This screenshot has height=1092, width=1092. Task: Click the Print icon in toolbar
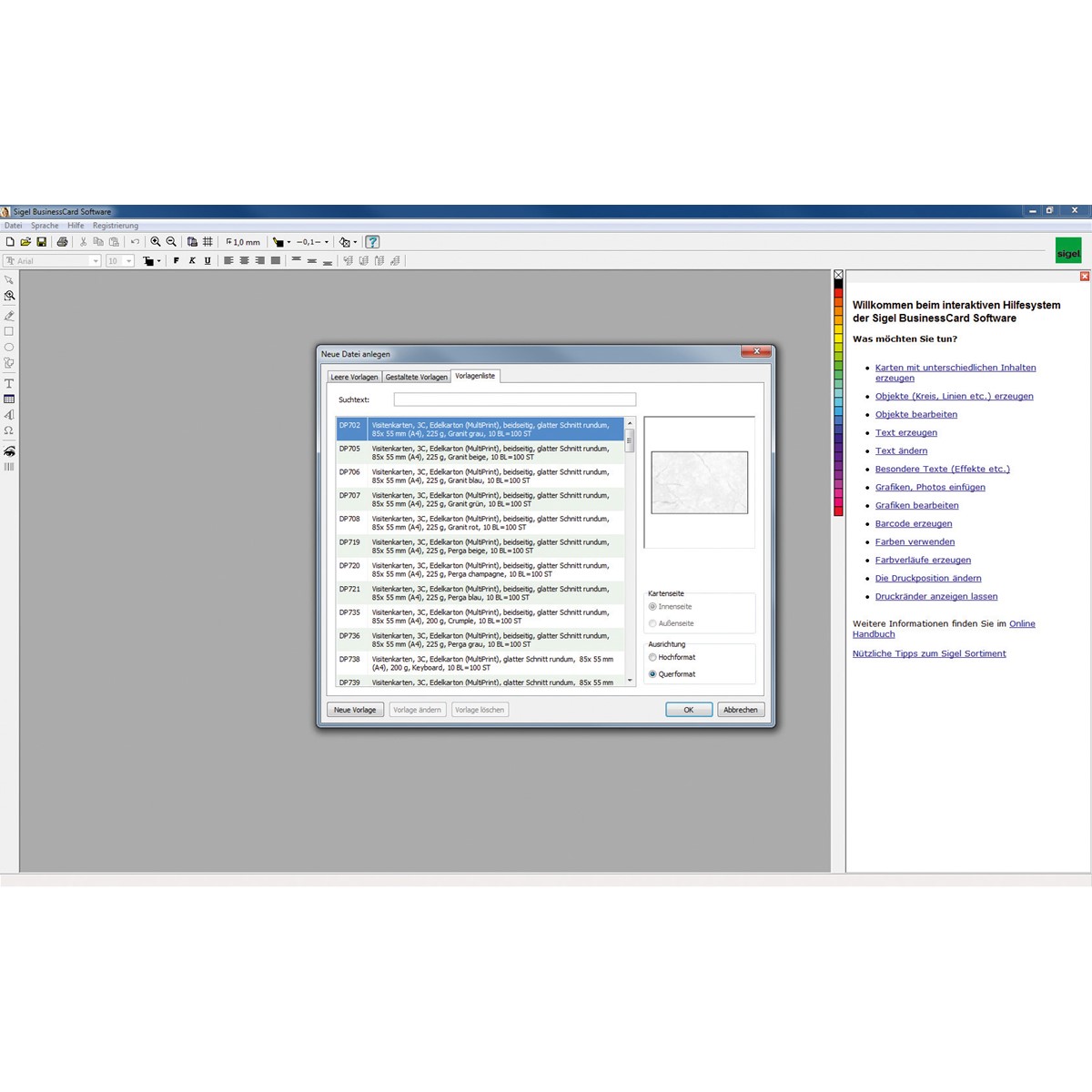(62, 242)
